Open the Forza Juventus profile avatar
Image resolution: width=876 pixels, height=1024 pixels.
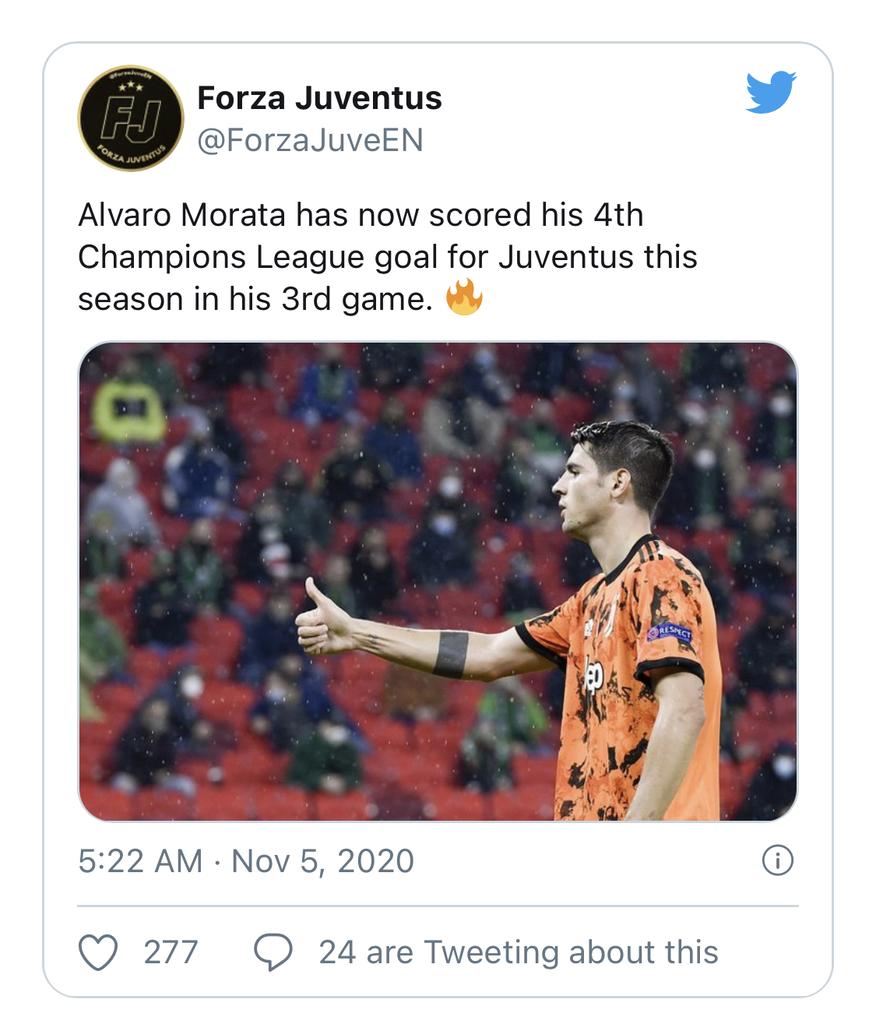click(131, 118)
